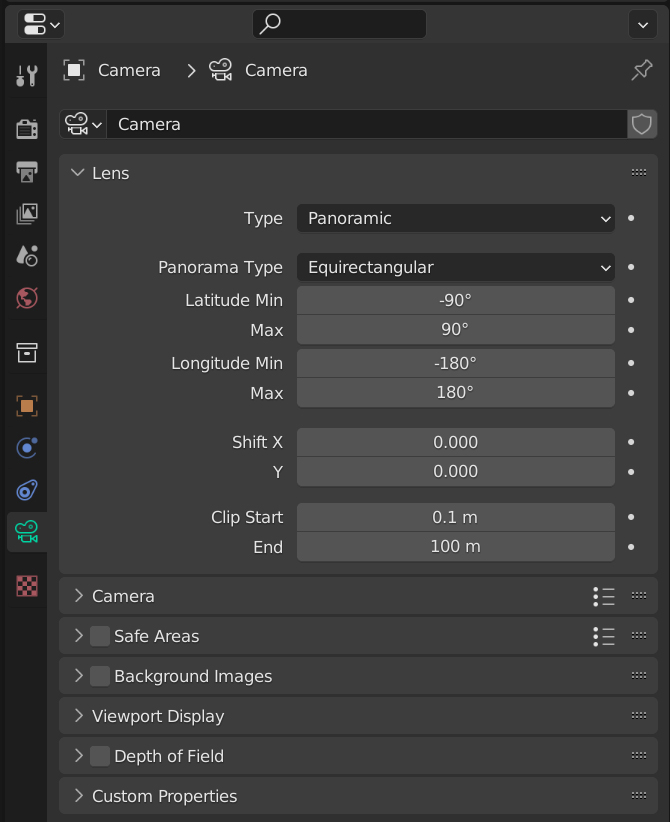Click the Clip Start value field
The height and width of the screenshot is (822, 670).
(456, 517)
